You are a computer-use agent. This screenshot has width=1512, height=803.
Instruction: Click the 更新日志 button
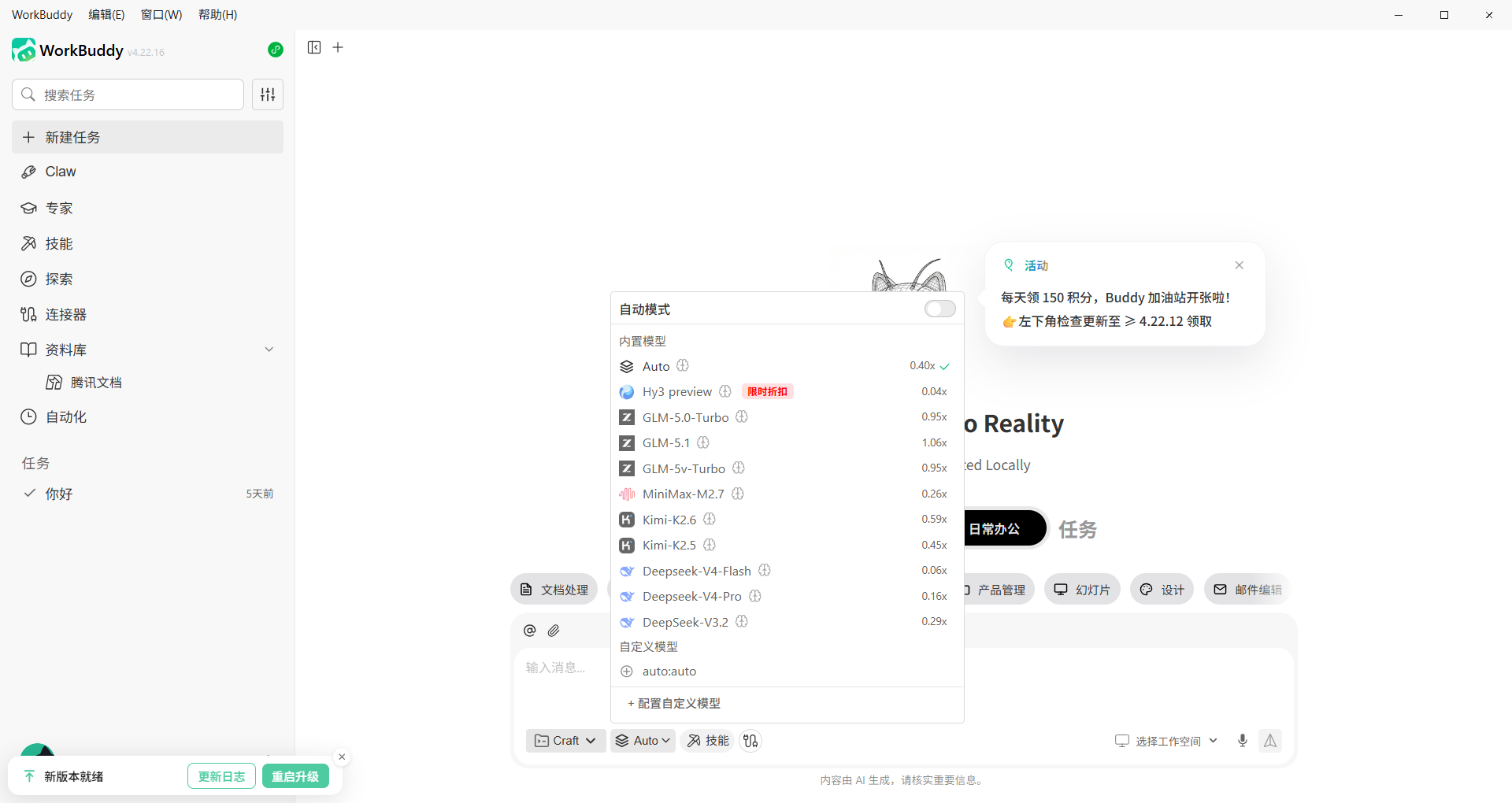pyautogui.click(x=221, y=776)
